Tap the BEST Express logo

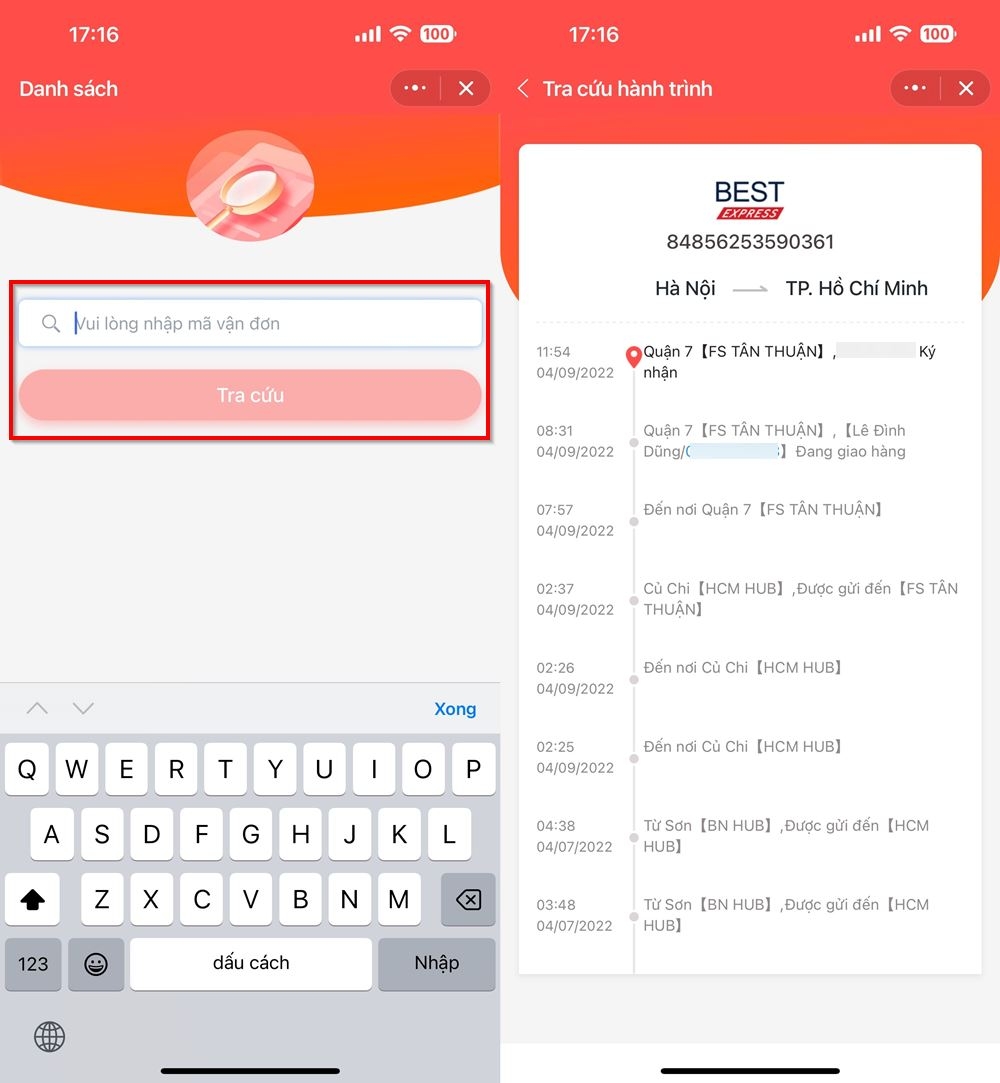click(749, 198)
